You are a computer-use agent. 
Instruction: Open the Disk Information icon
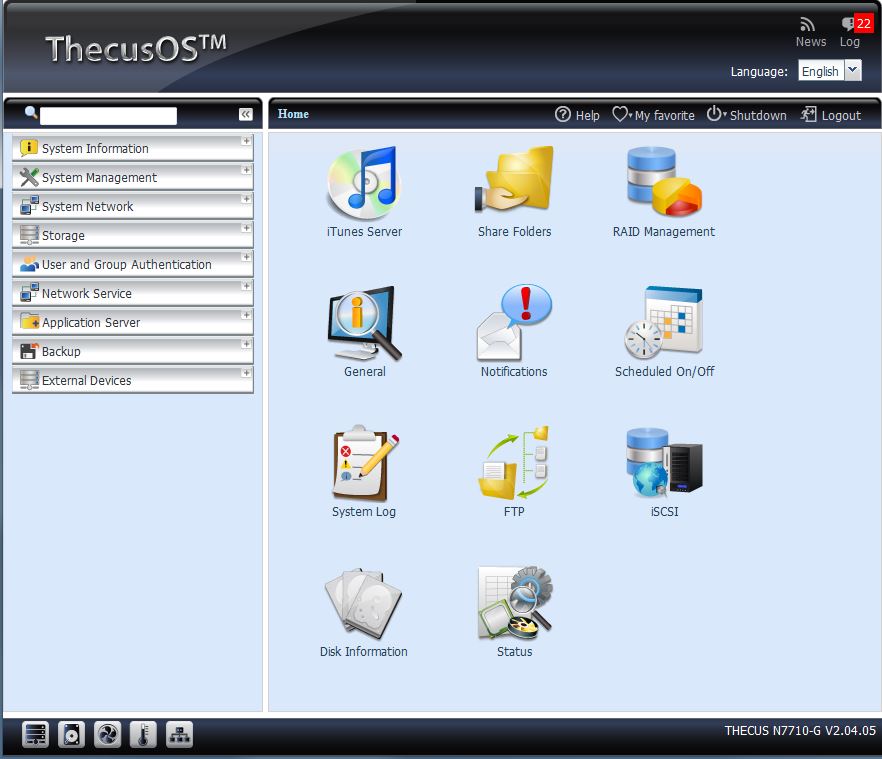click(363, 603)
